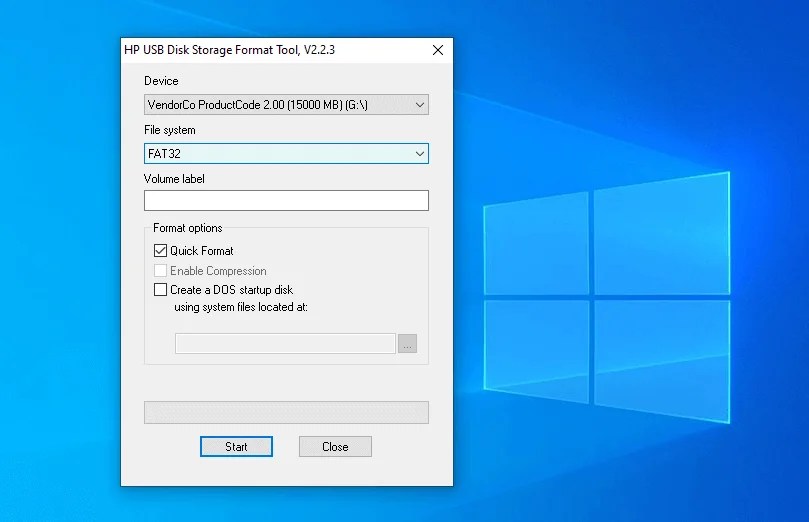Close the format tool with the X icon

pyautogui.click(x=438, y=50)
